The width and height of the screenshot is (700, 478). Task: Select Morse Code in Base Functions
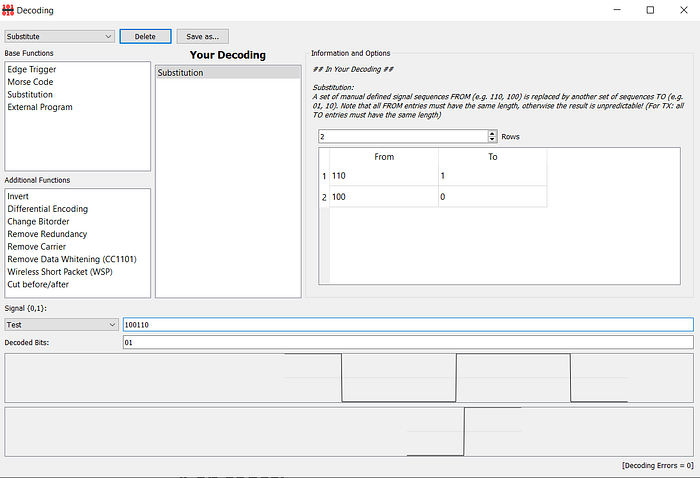(30, 82)
